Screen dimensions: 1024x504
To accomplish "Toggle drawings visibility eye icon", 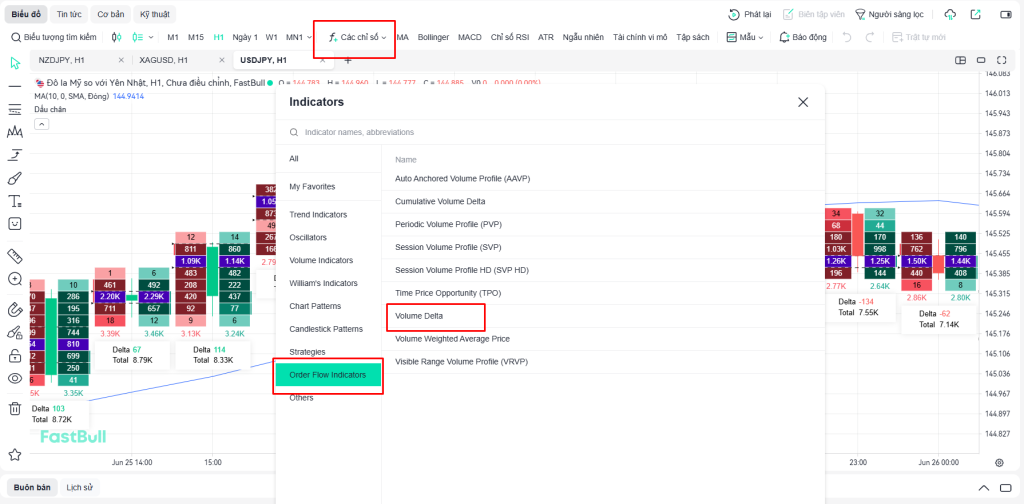I will pyautogui.click(x=14, y=378).
